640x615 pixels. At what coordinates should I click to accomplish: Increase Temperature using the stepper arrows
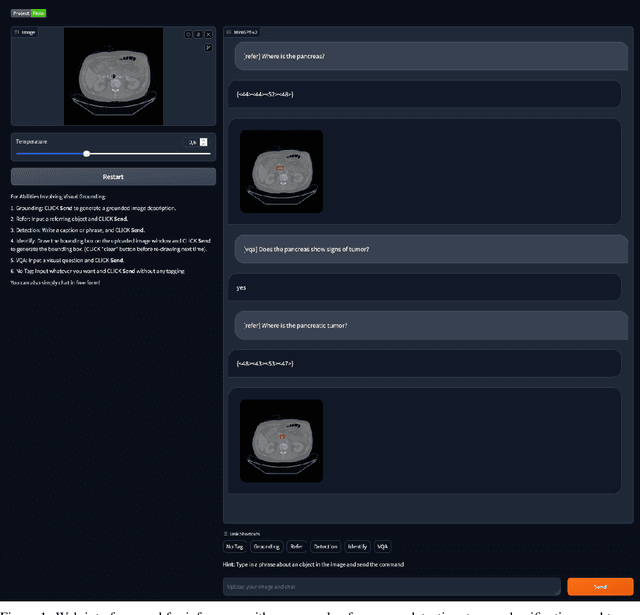tap(204, 140)
